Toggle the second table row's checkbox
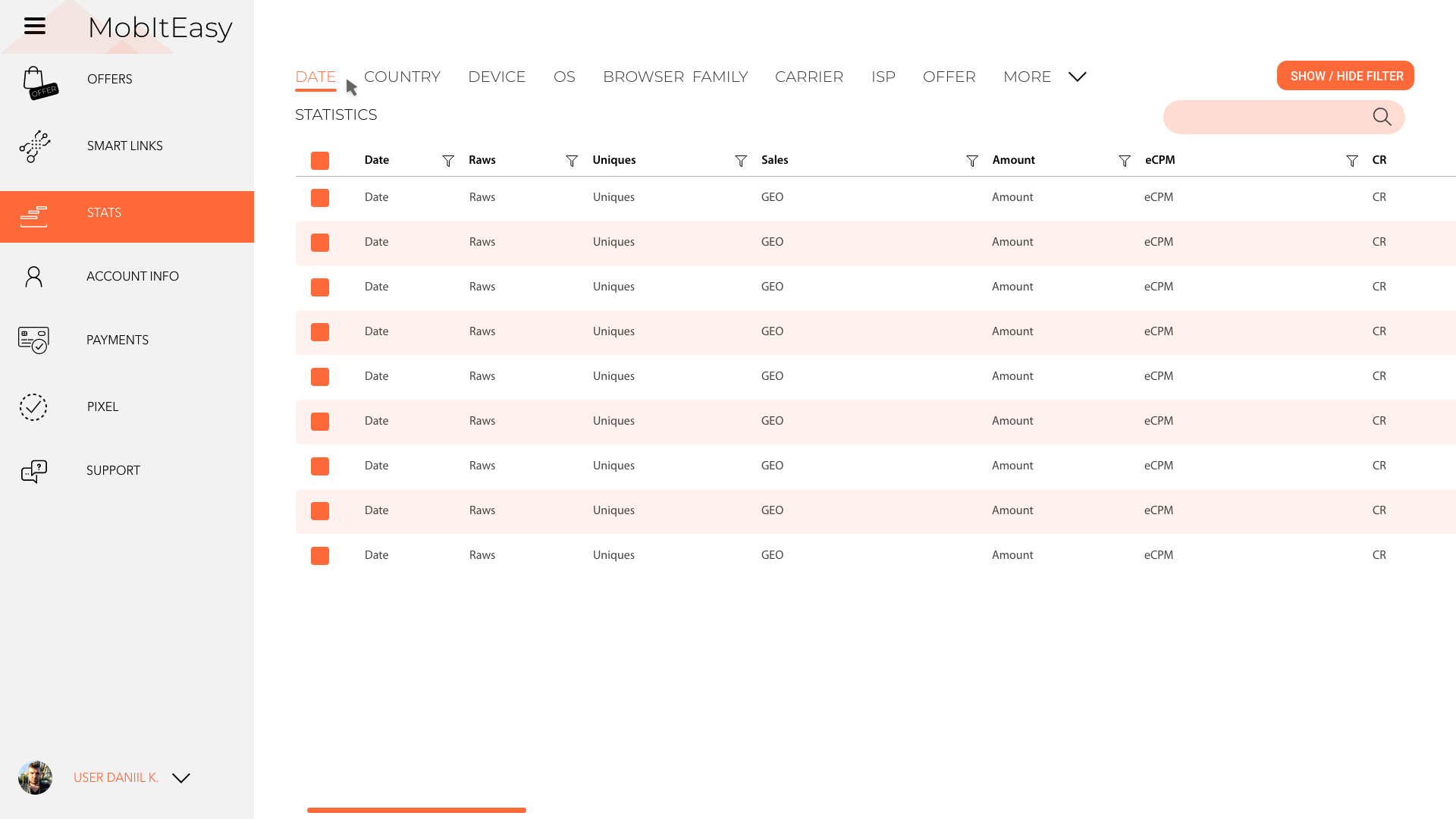 click(320, 243)
